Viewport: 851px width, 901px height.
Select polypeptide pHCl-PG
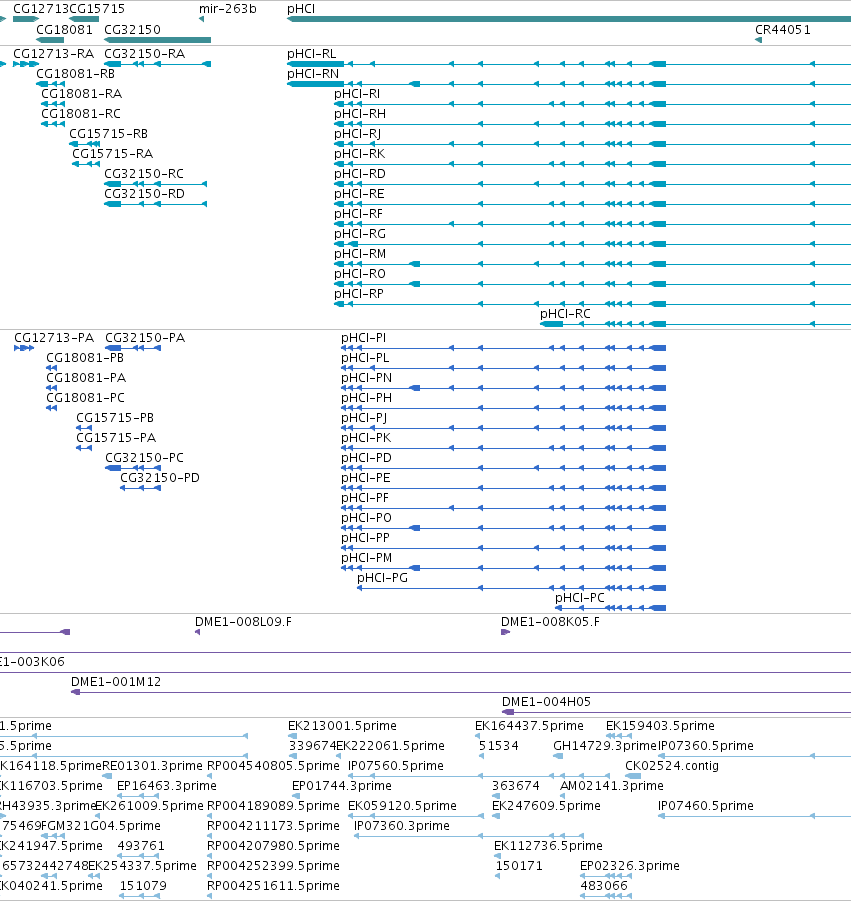point(383,578)
